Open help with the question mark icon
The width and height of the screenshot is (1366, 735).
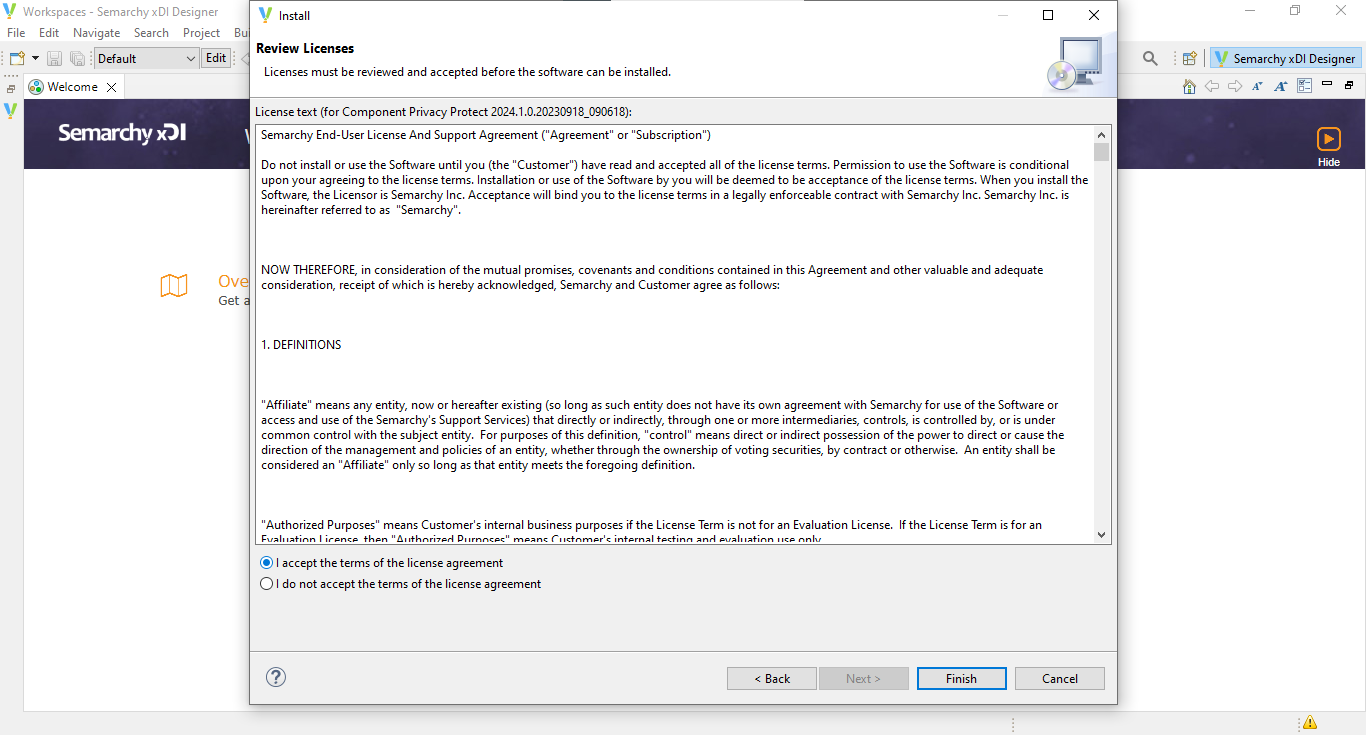(276, 677)
